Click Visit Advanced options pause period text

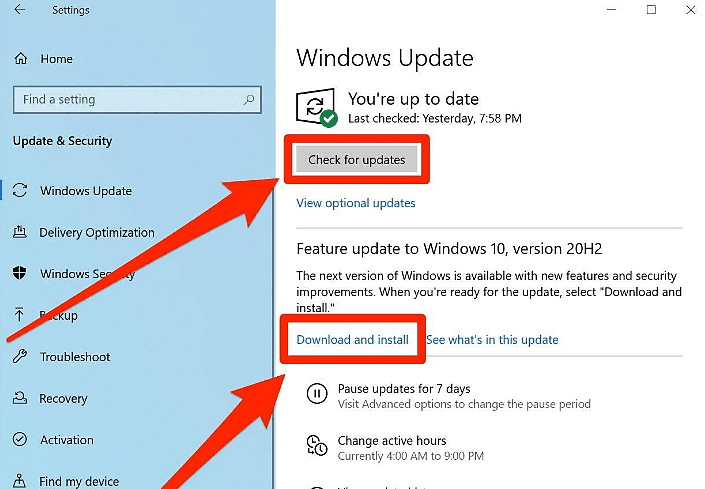click(464, 404)
